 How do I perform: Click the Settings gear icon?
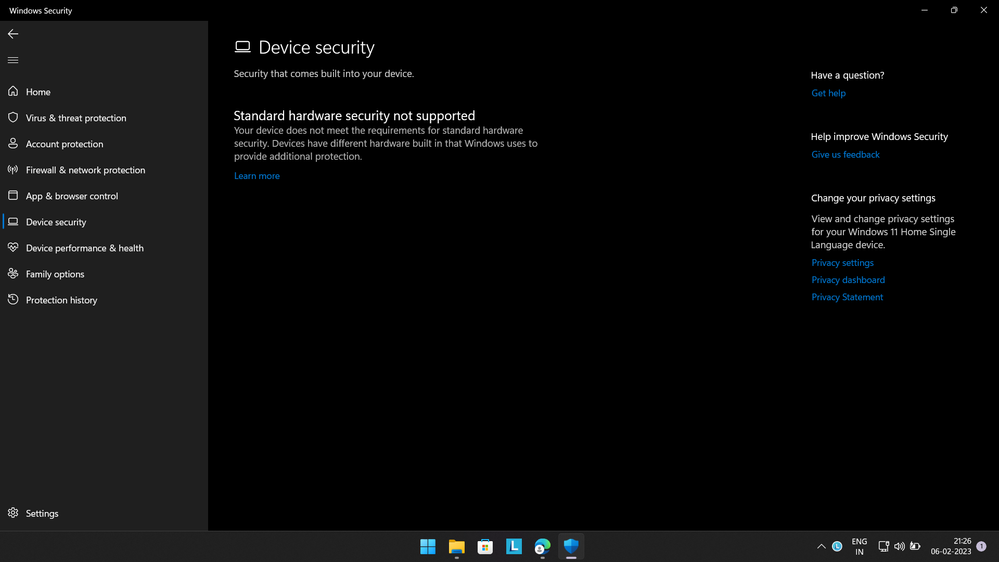point(13,512)
